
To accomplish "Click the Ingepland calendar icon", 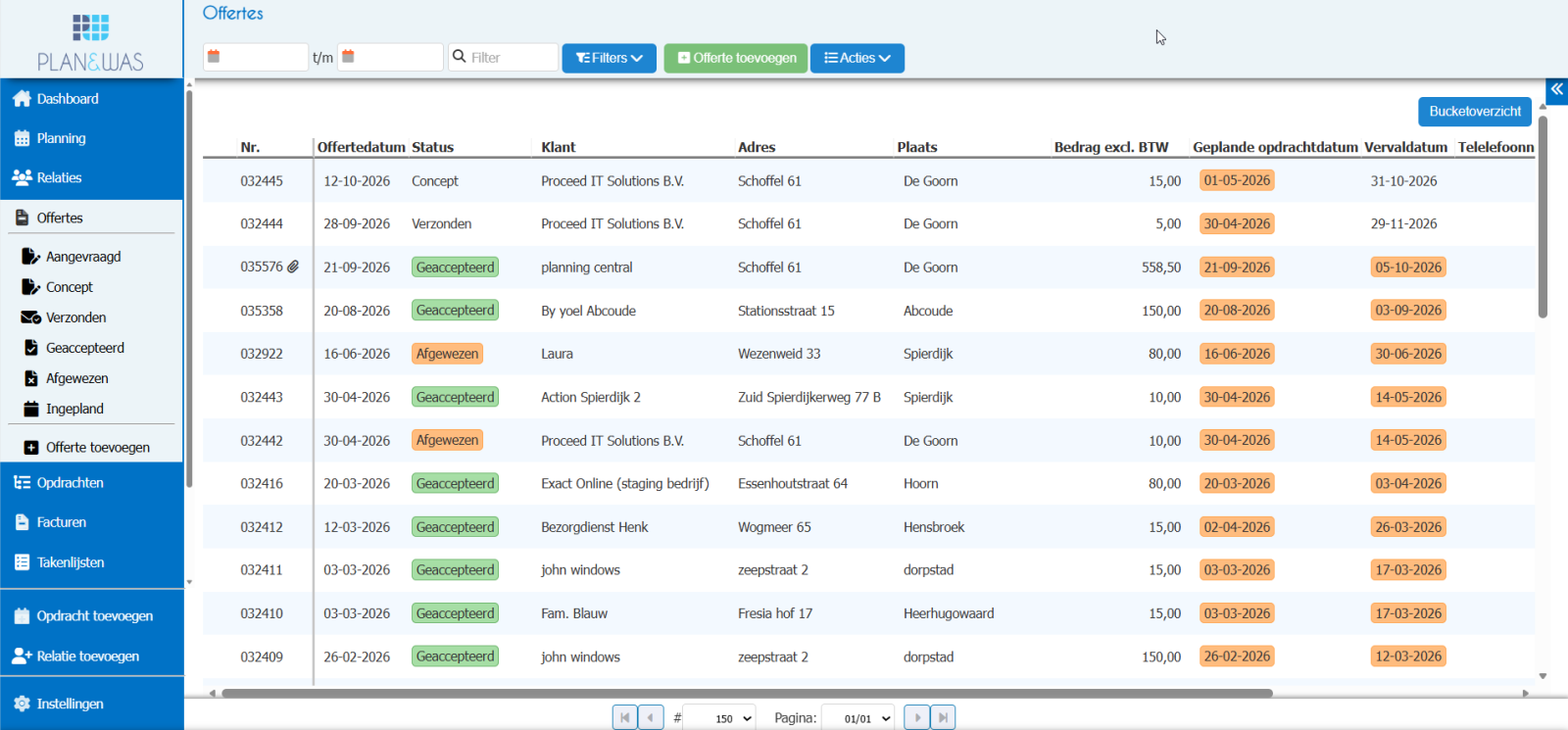I will pyautogui.click(x=30, y=409).
